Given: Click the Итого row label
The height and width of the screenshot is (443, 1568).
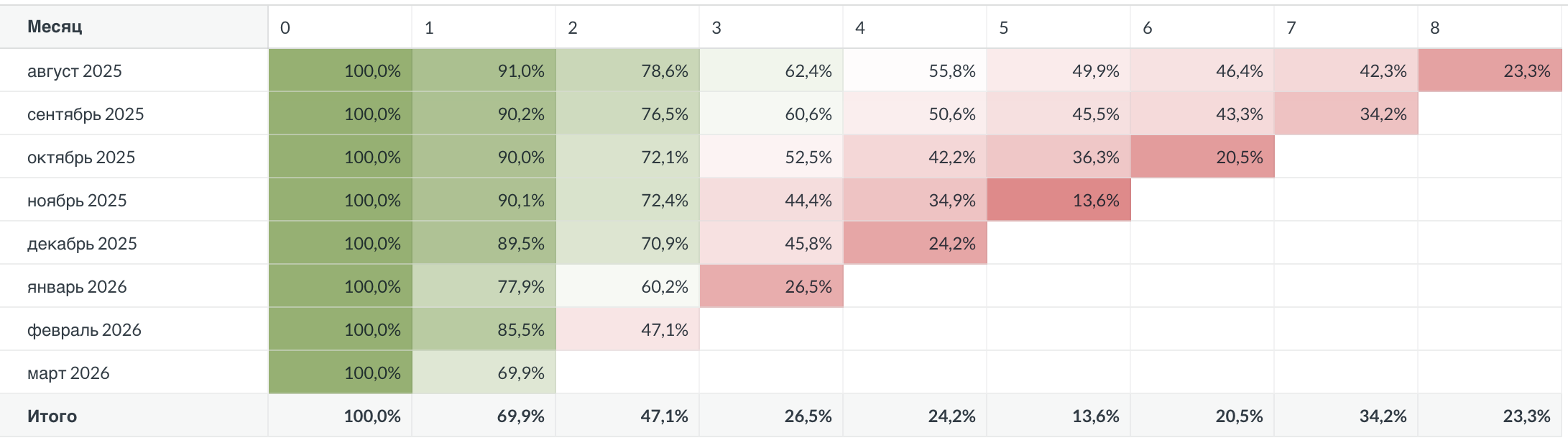Looking at the screenshot, I should pyautogui.click(x=52, y=416).
